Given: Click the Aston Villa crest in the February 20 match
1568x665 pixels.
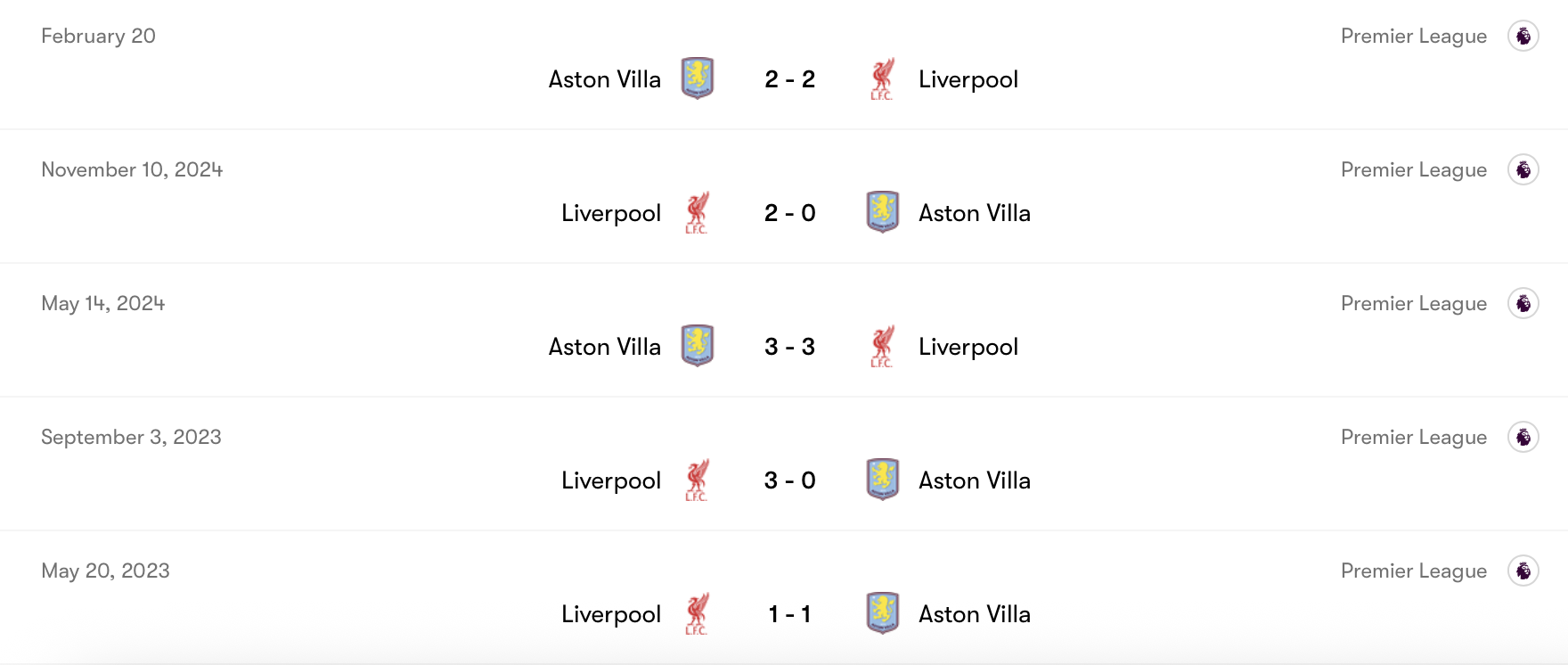Looking at the screenshot, I should tap(698, 78).
